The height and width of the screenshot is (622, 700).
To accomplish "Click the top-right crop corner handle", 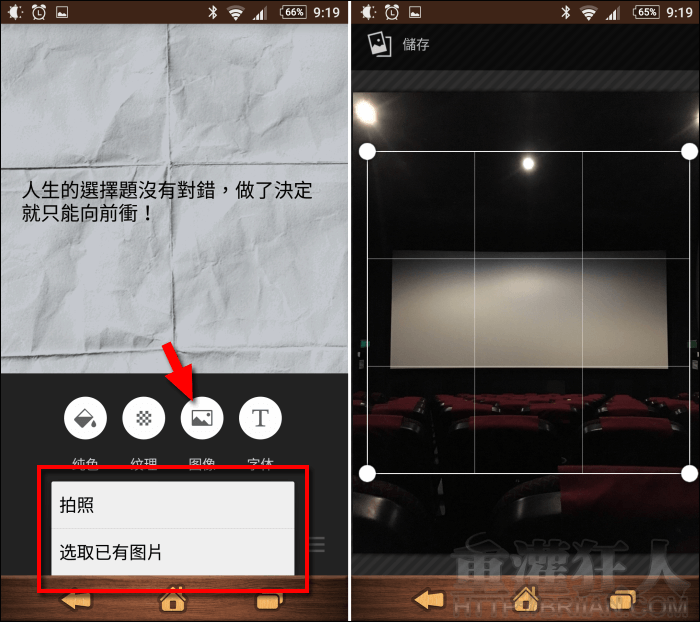I will (689, 151).
